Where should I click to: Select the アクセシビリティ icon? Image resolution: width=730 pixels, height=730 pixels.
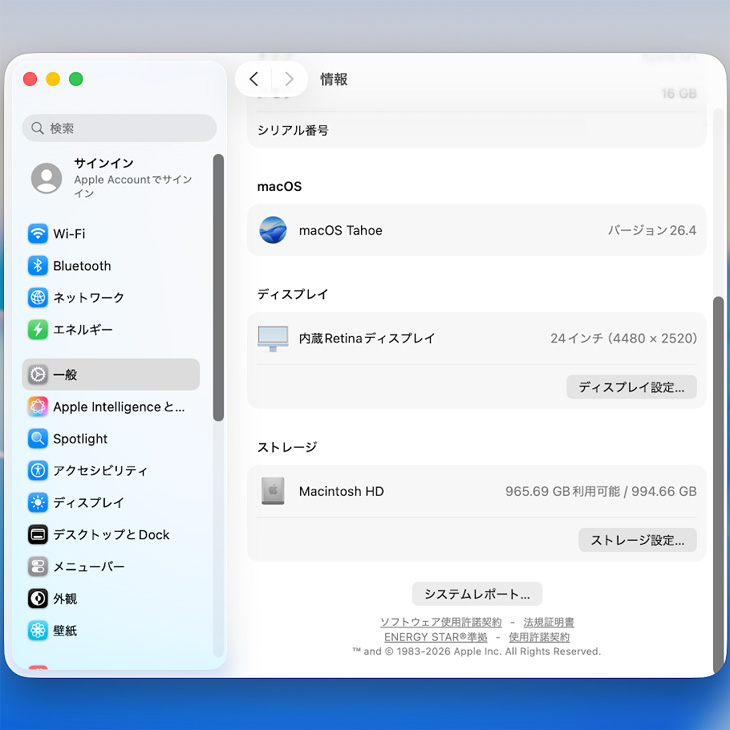(38, 471)
